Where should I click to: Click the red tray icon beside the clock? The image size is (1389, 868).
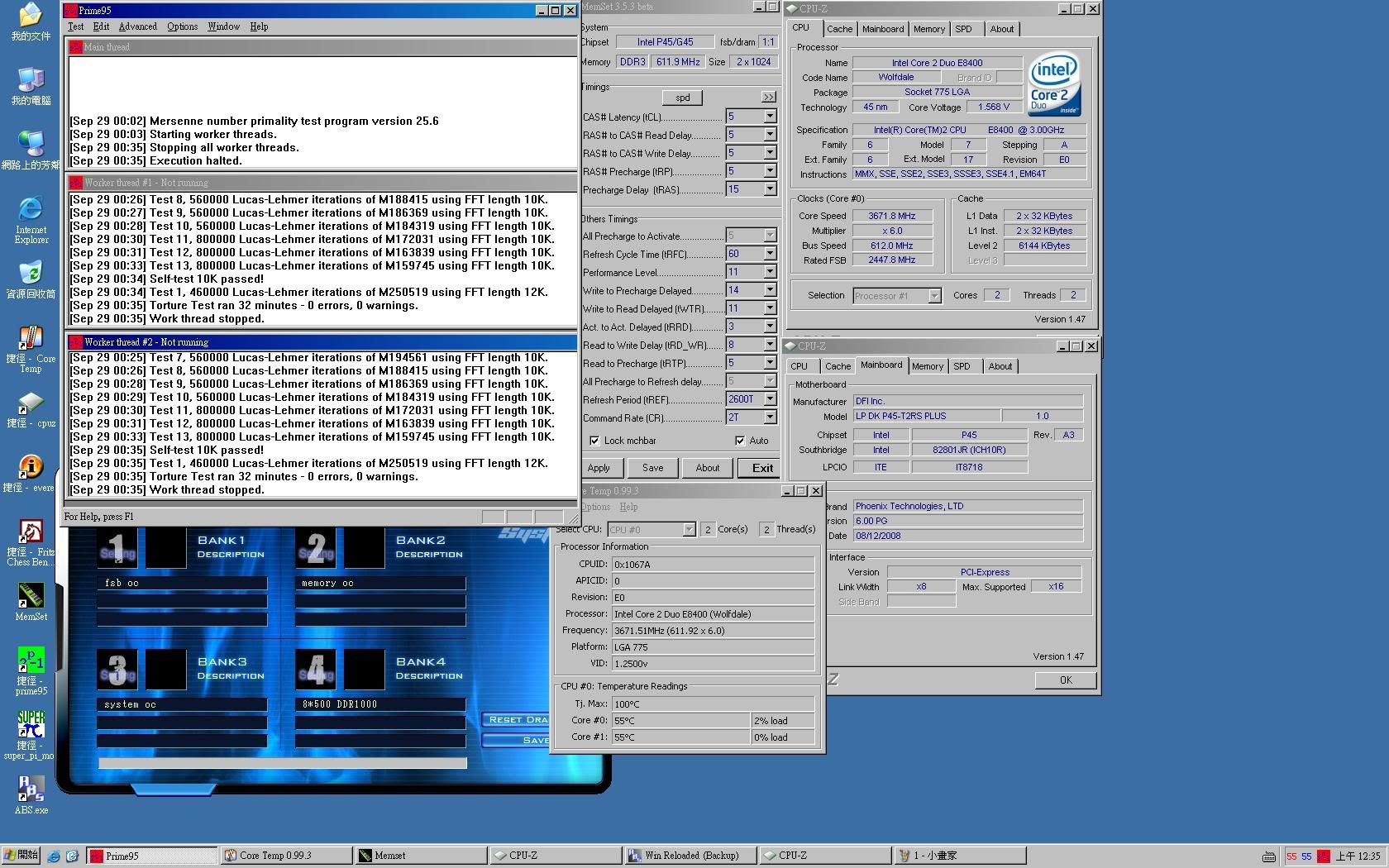point(1323,856)
